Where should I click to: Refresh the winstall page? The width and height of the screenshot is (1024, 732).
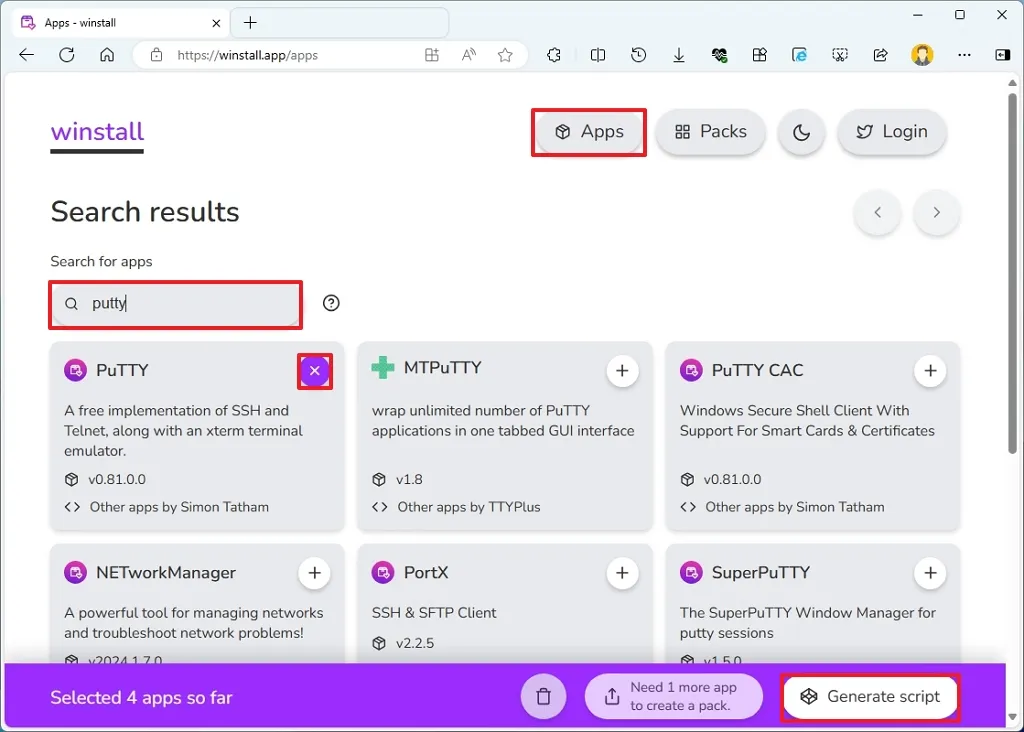[67, 55]
